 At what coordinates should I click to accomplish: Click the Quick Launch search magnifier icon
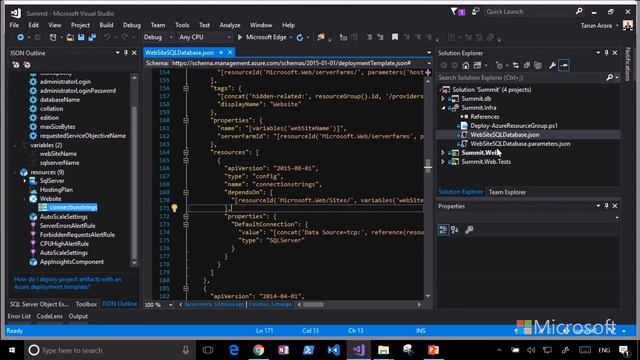pyautogui.click(x=579, y=11)
